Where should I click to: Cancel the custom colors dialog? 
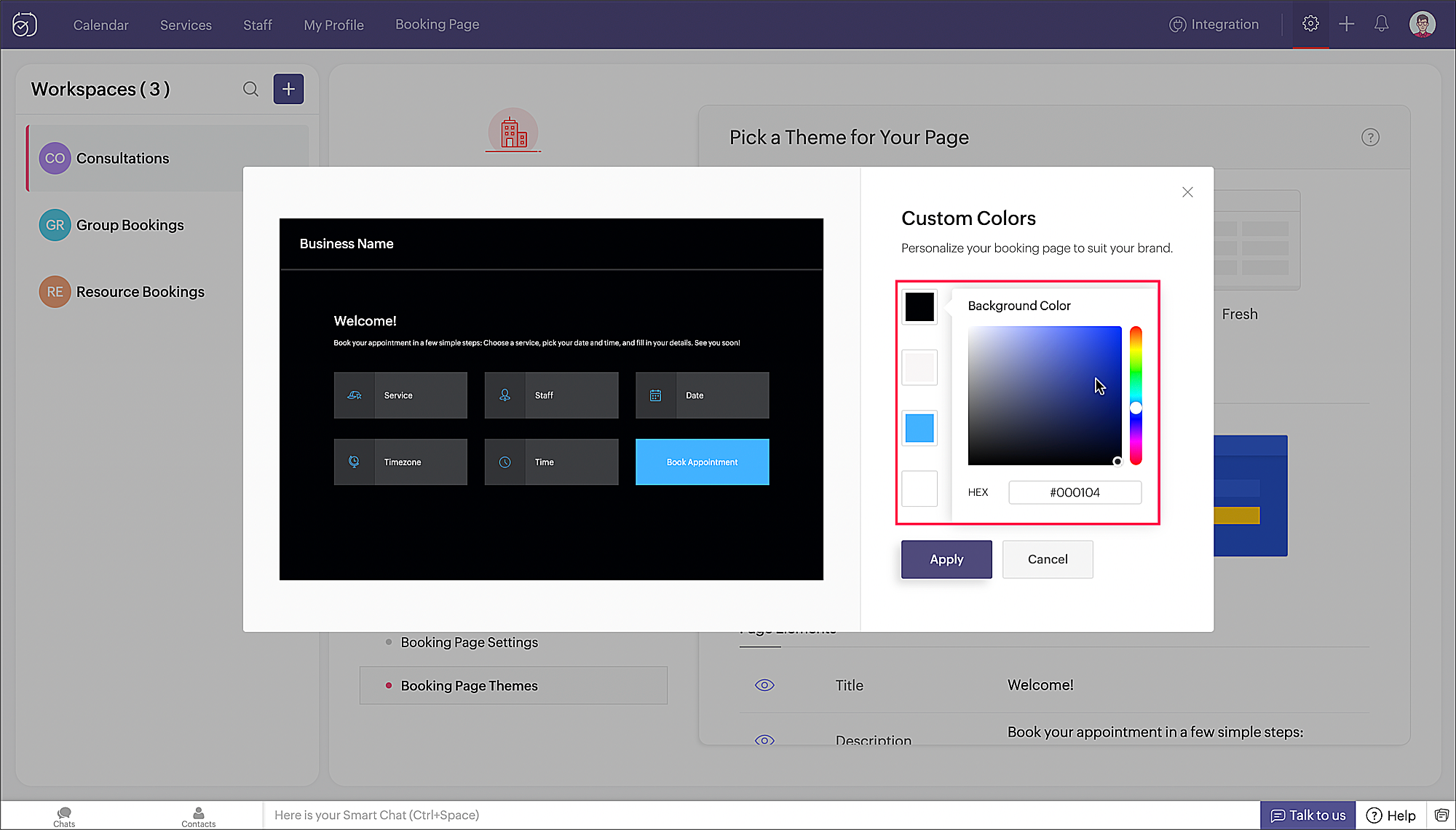[1048, 559]
